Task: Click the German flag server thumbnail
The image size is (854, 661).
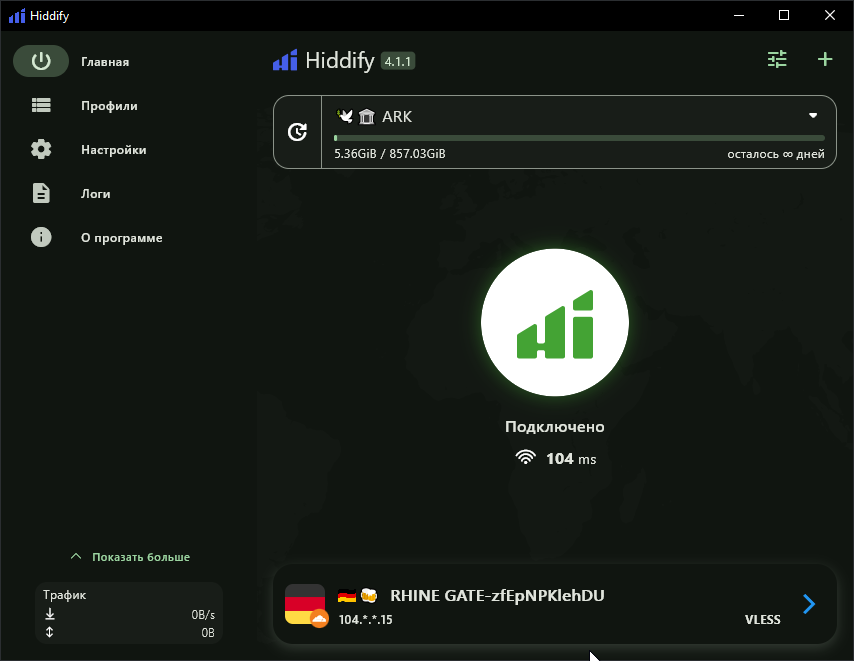Action: click(305, 604)
